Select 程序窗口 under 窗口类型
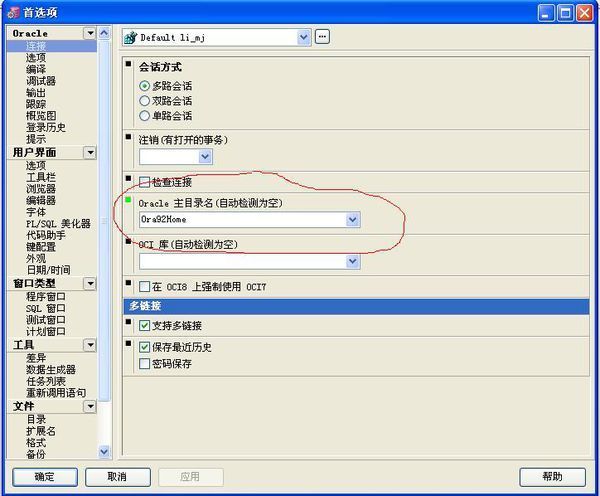Viewport: 600px width, 496px height. tap(46, 297)
